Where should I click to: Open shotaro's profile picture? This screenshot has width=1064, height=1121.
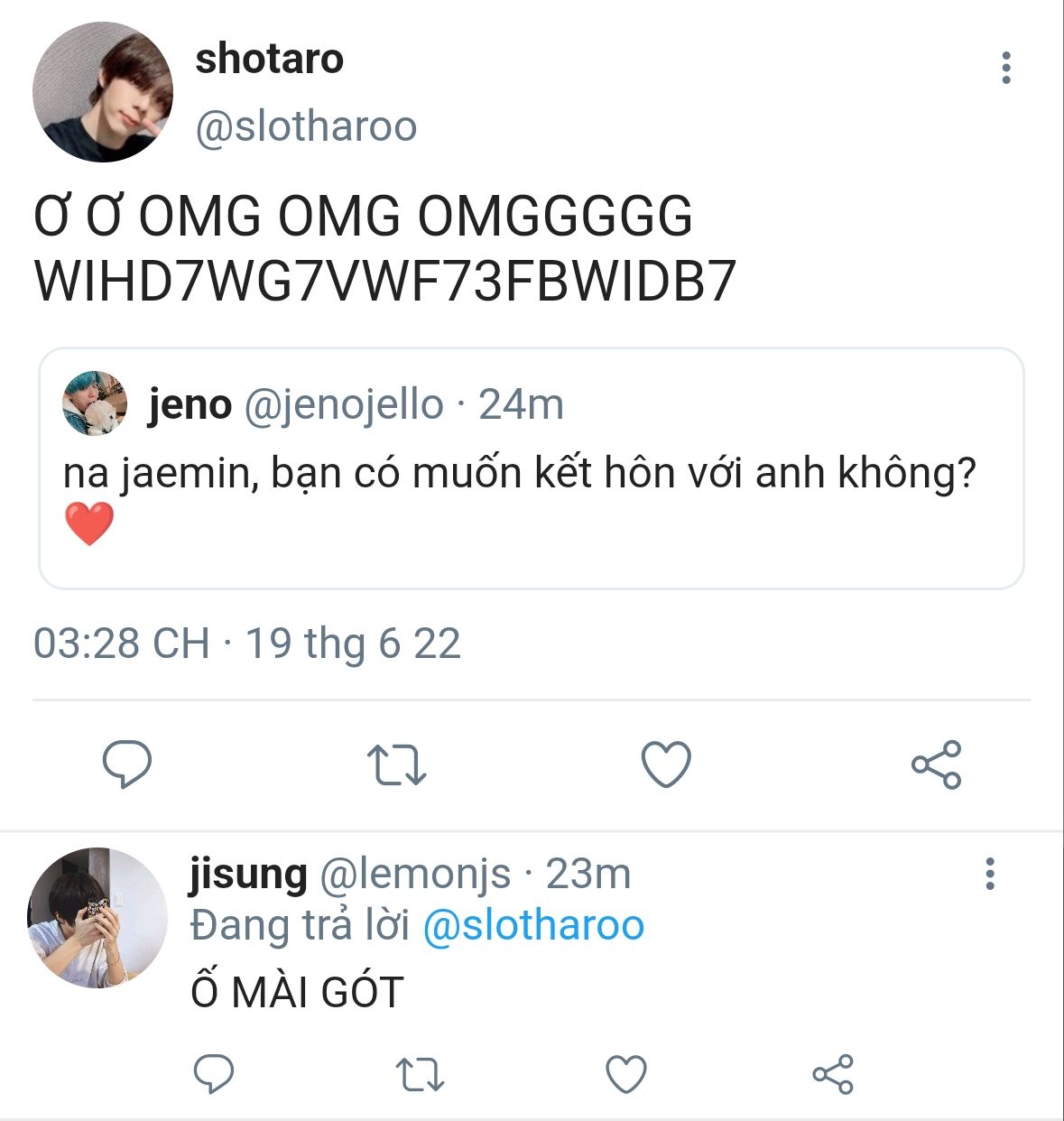pyautogui.click(x=102, y=92)
